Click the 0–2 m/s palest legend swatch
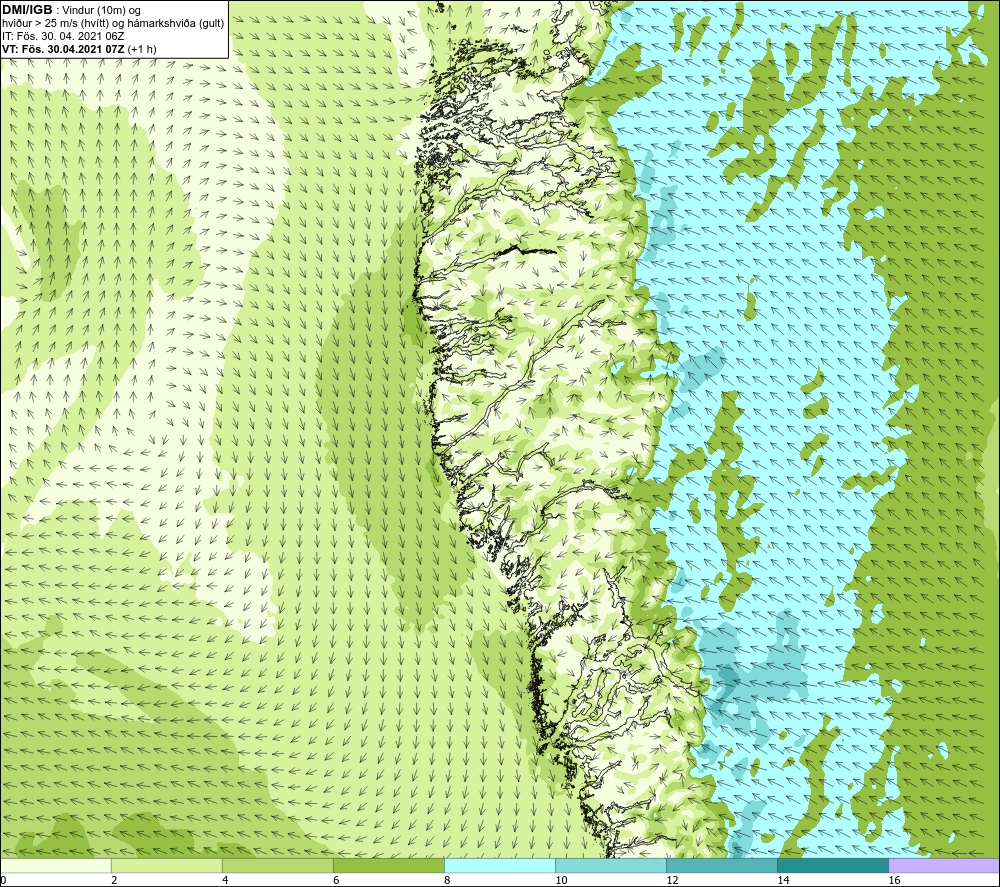Image resolution: width=1000 pixels, height=887 pixels. 55,865
